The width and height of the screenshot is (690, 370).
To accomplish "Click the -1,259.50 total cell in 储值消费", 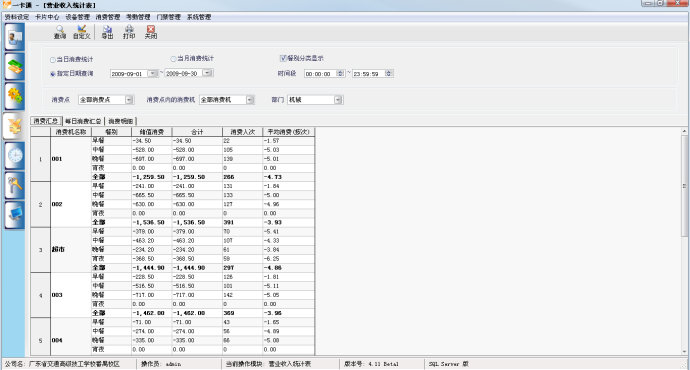I will coord(152,177).
